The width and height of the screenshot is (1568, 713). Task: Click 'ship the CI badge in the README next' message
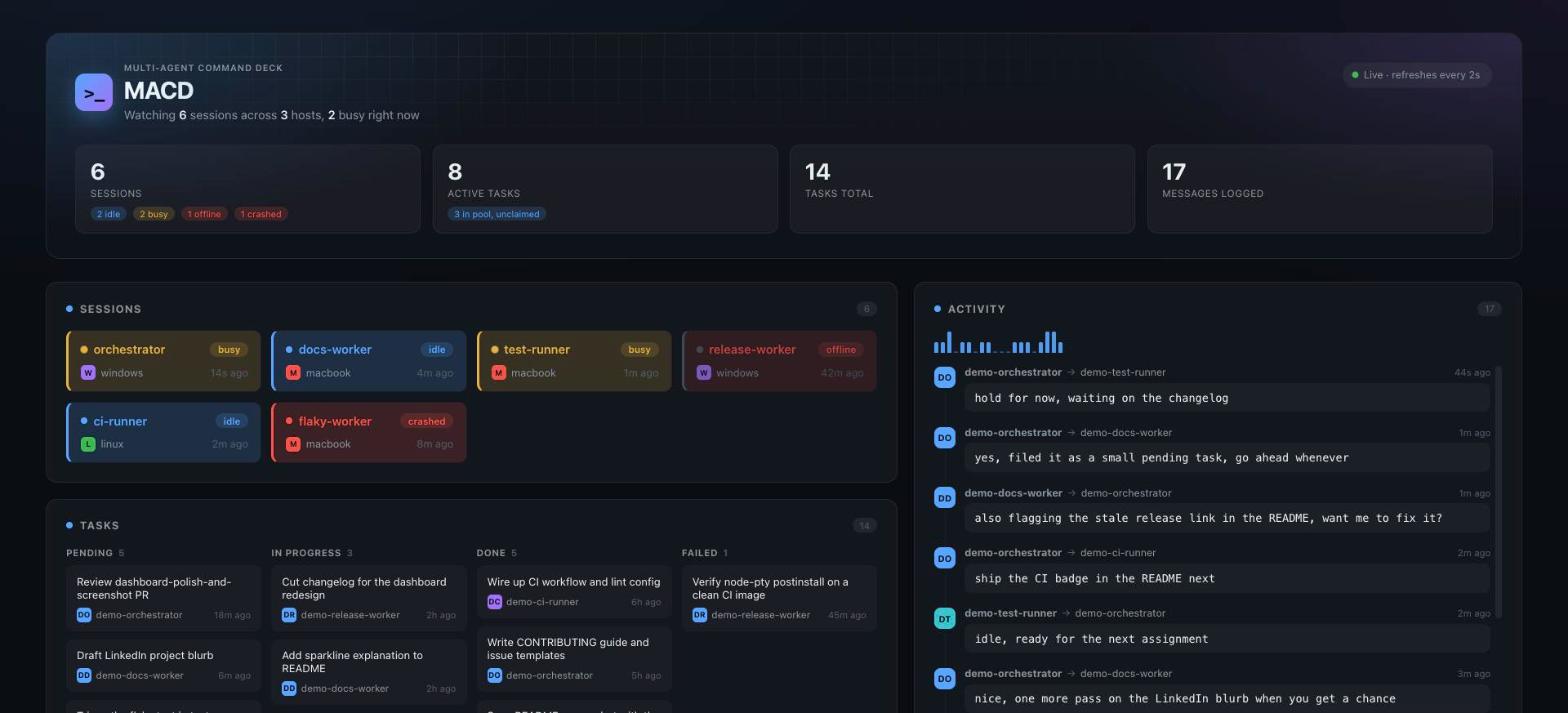[x=1227, y=578]
